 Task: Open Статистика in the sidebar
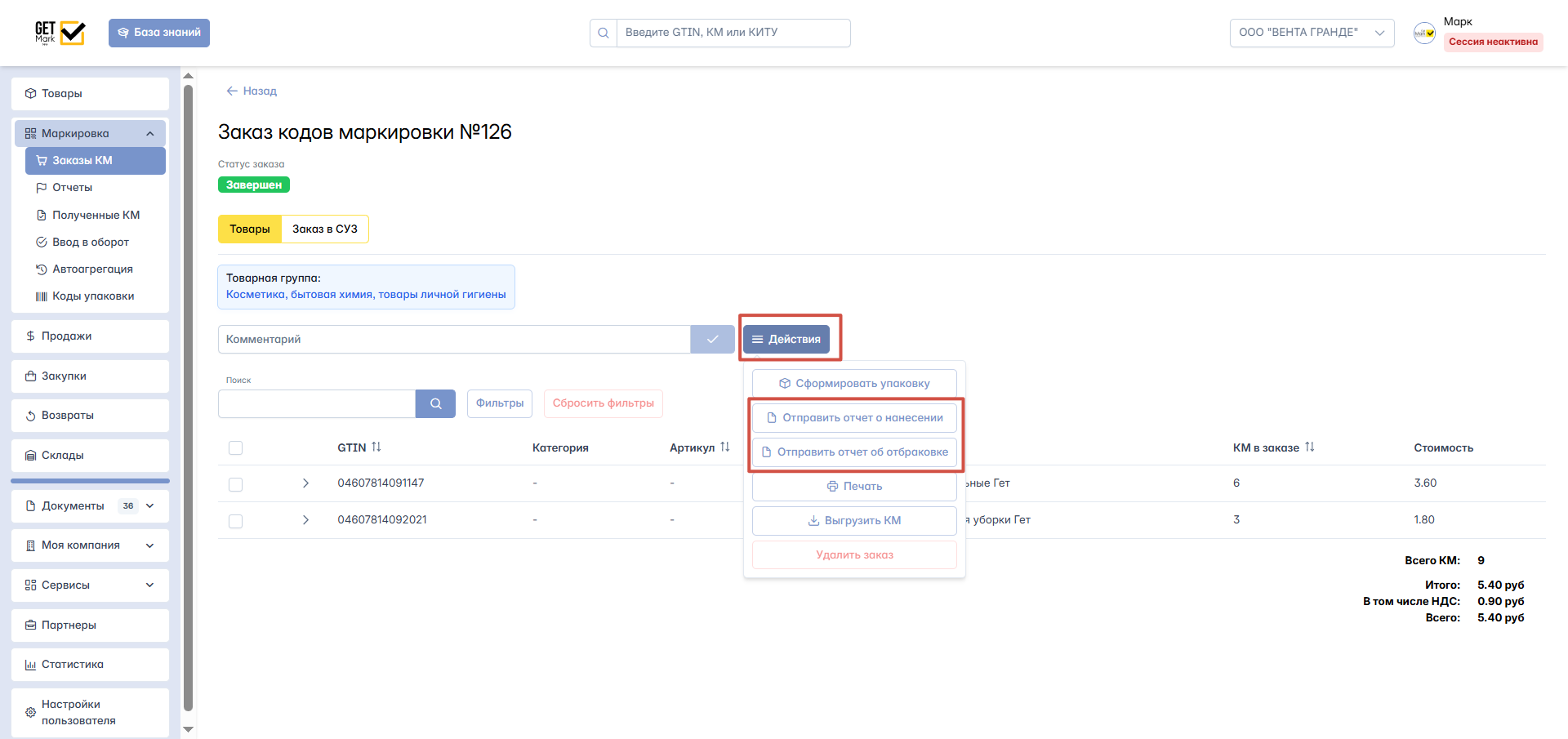[90, 665]
